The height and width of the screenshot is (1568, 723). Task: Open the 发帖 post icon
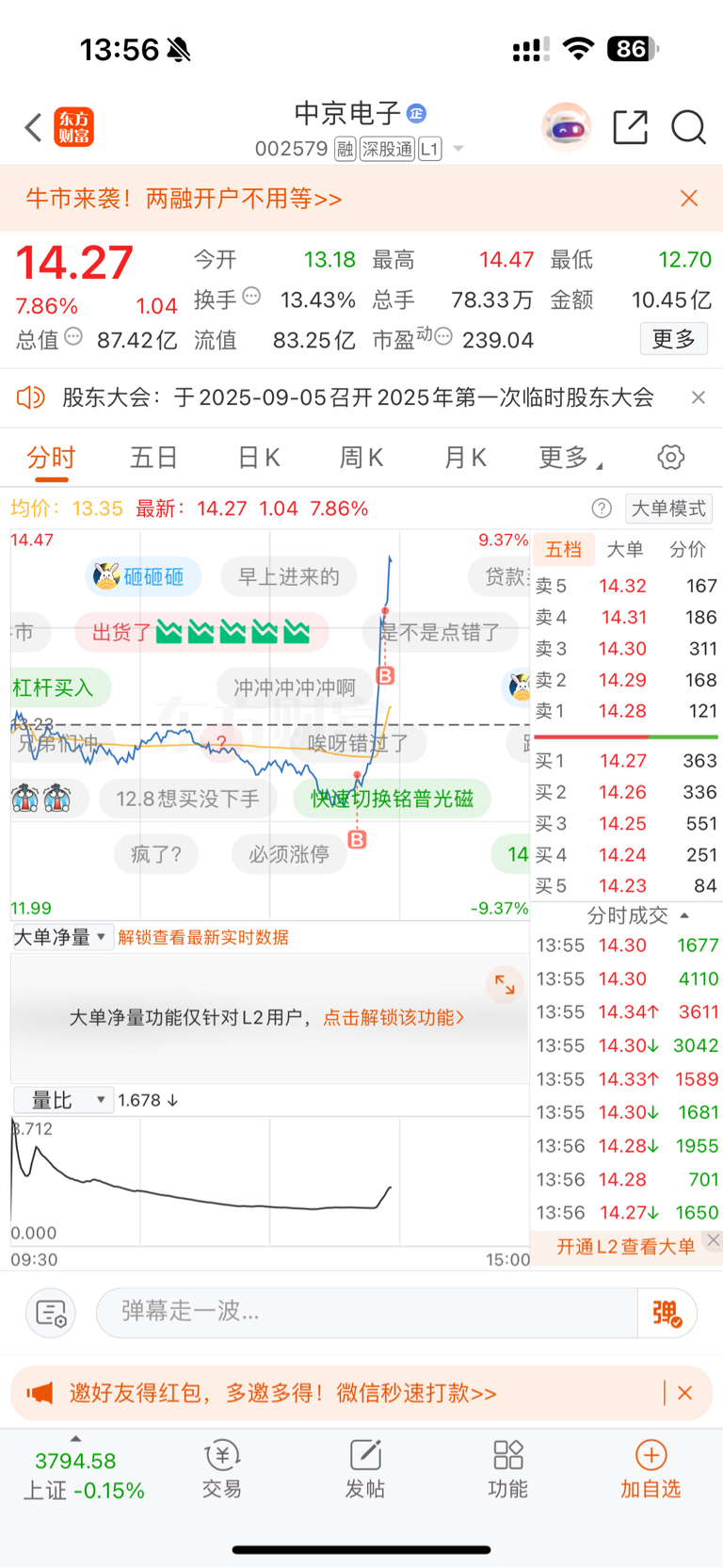(365, 1469)
